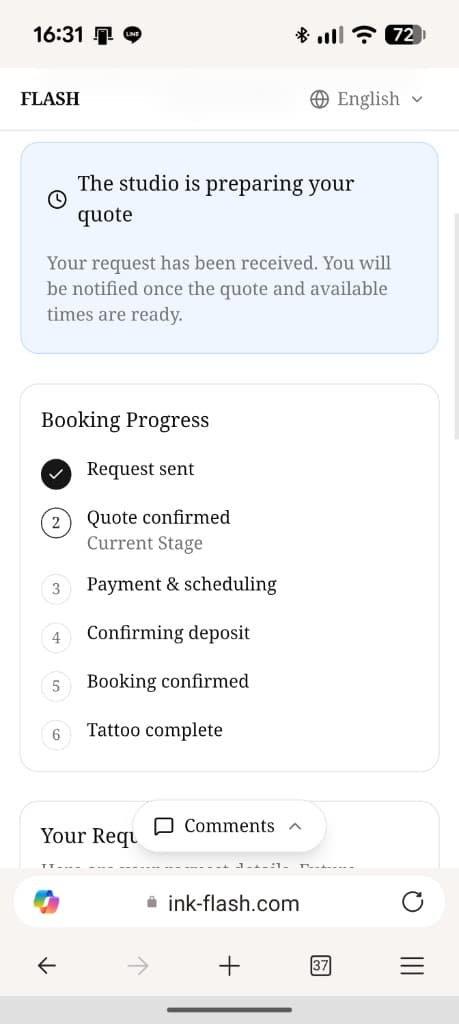
Task: Open the browser hamburger menu
Action: click(412, 966)
